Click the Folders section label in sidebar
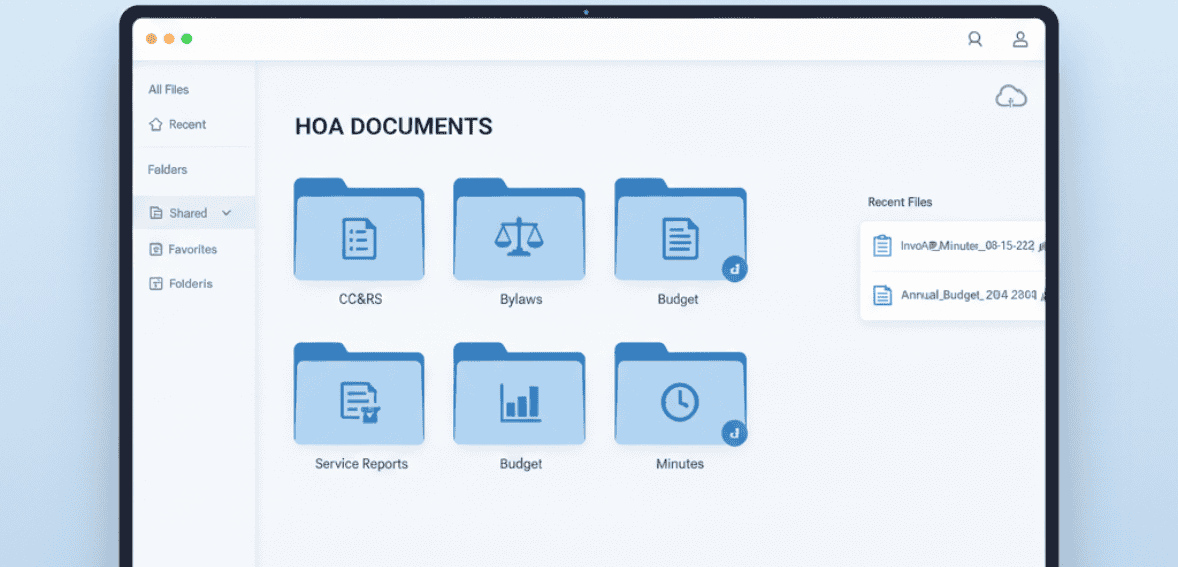The width and height of the screenshot is (1178, 567). pyautogui.click(x=168, y=170)
